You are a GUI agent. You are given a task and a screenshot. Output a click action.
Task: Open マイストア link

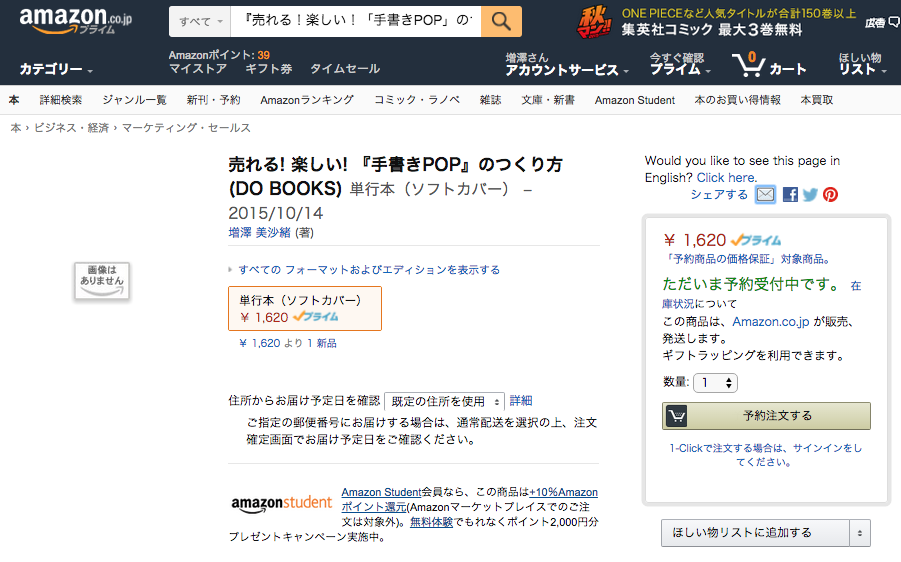(198, 69)
